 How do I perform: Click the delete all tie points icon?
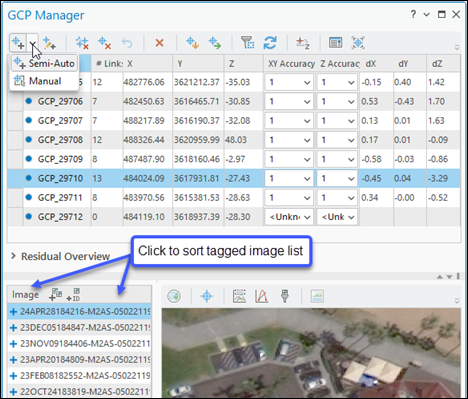point(82,43)
